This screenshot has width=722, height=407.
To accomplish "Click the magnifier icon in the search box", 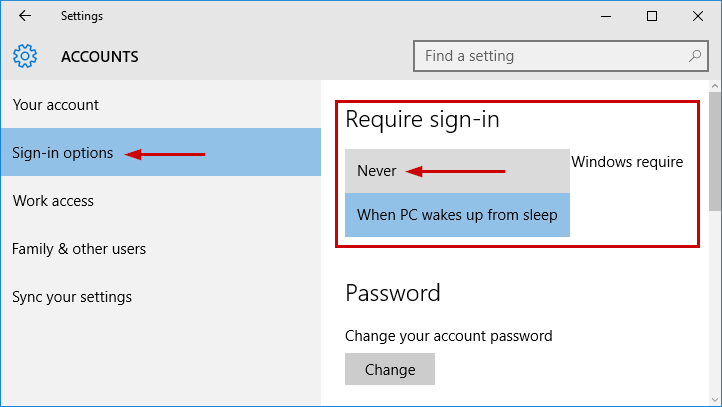I will pos(695,56).
